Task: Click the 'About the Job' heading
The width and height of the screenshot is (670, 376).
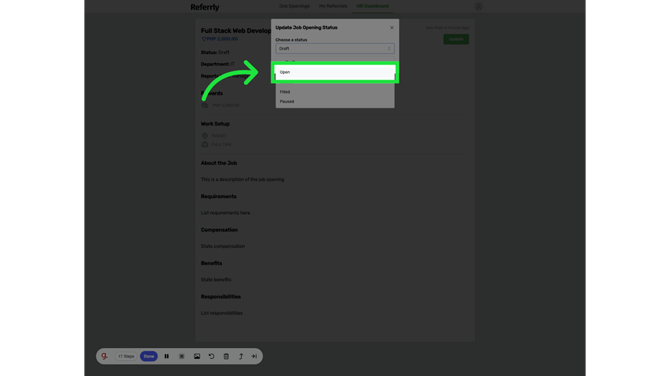Action: click(x=219, y=163)
